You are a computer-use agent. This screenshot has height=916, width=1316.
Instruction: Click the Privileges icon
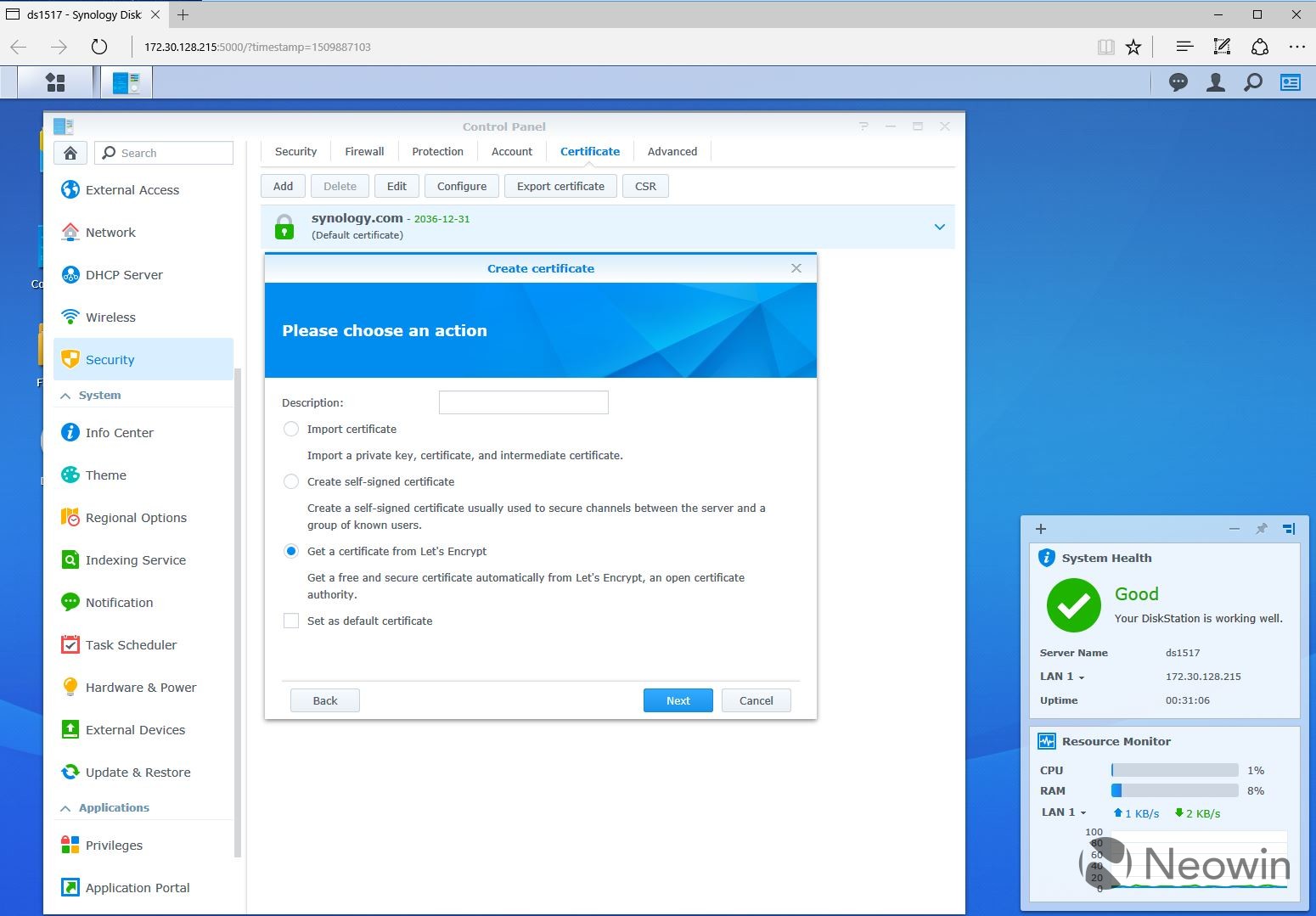point(70,845)
